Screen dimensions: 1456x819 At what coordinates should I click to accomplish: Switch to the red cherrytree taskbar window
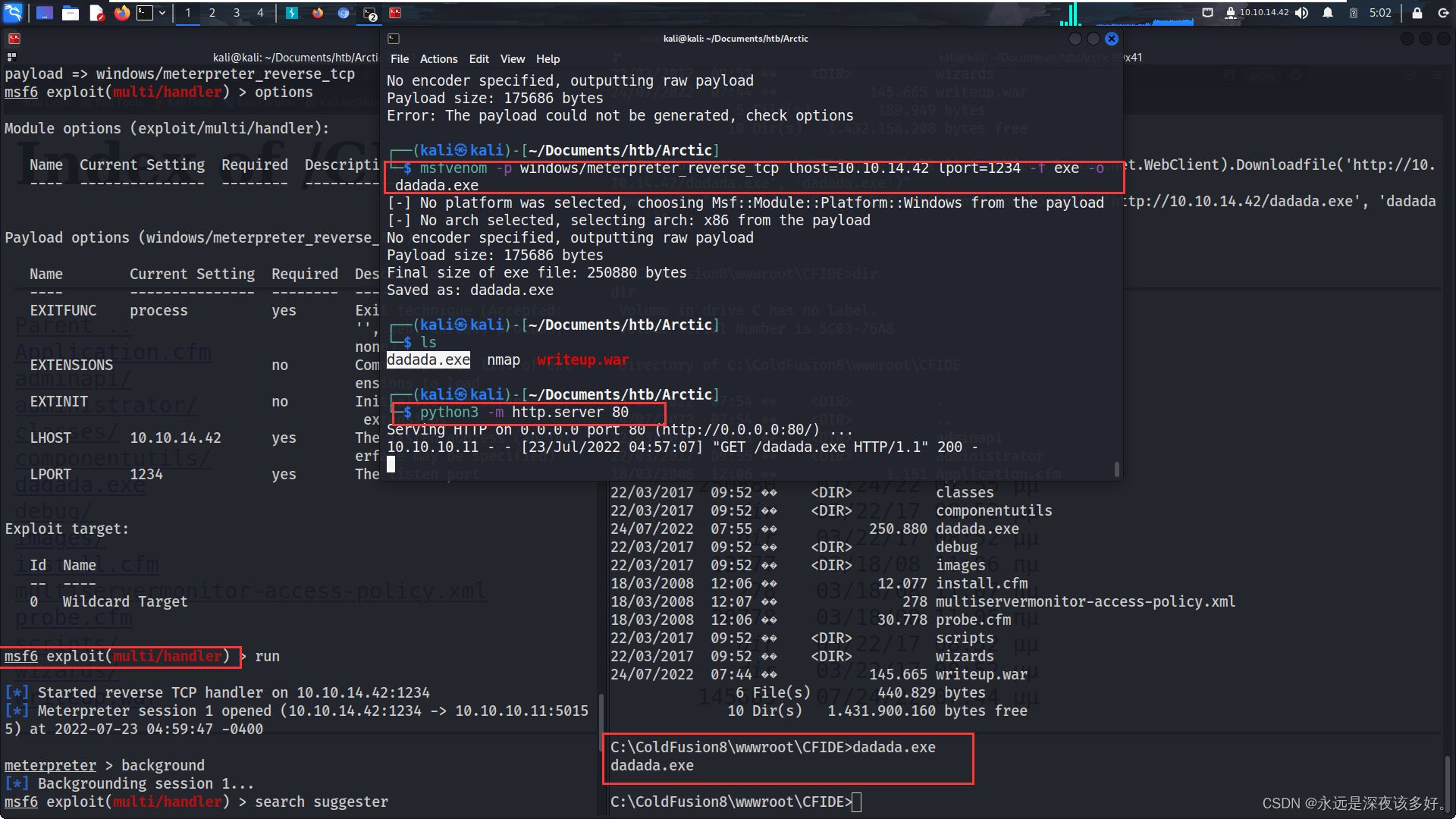tap(395, 13)
